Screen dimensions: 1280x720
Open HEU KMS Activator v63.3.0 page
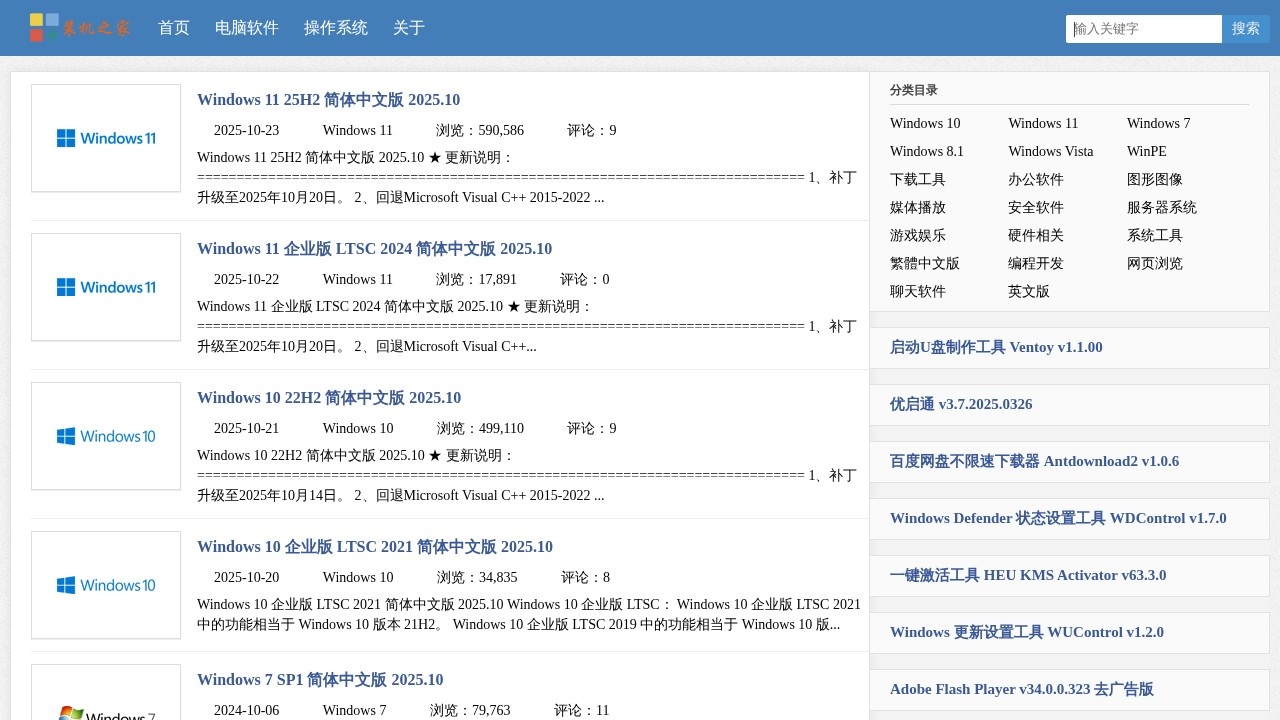point(1028,575)
